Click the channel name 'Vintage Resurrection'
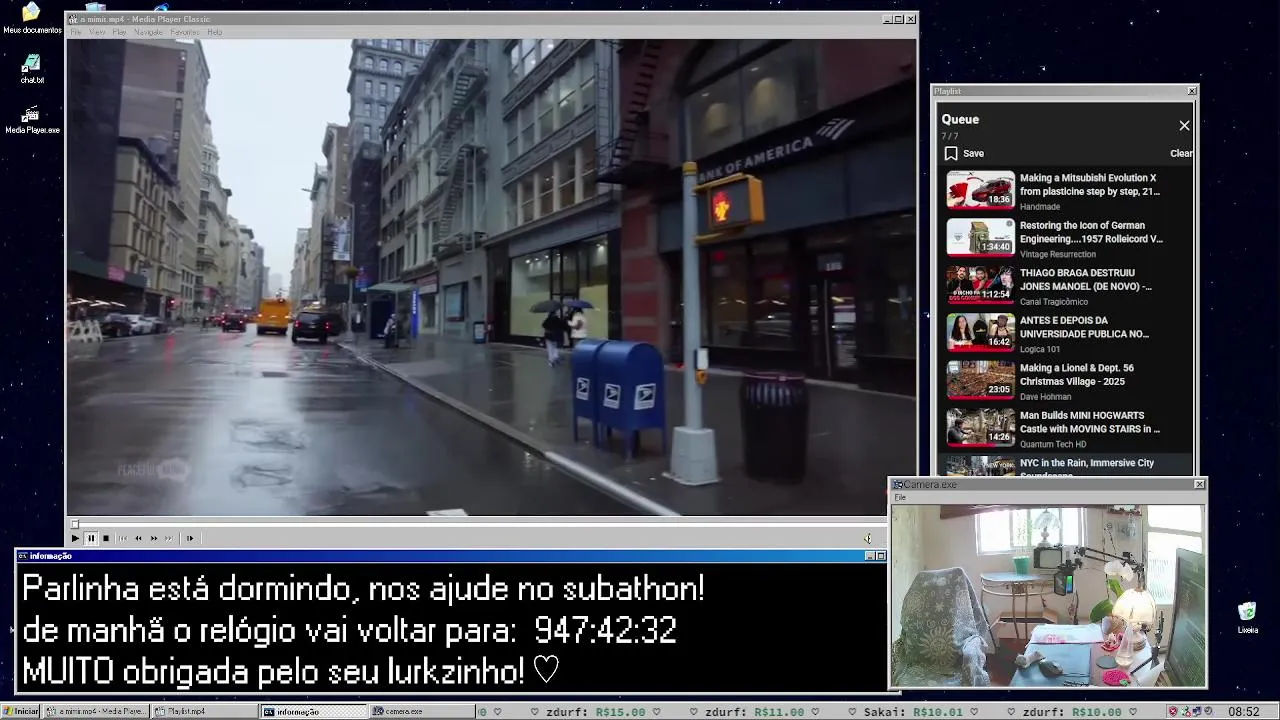 pos(1060,254)
